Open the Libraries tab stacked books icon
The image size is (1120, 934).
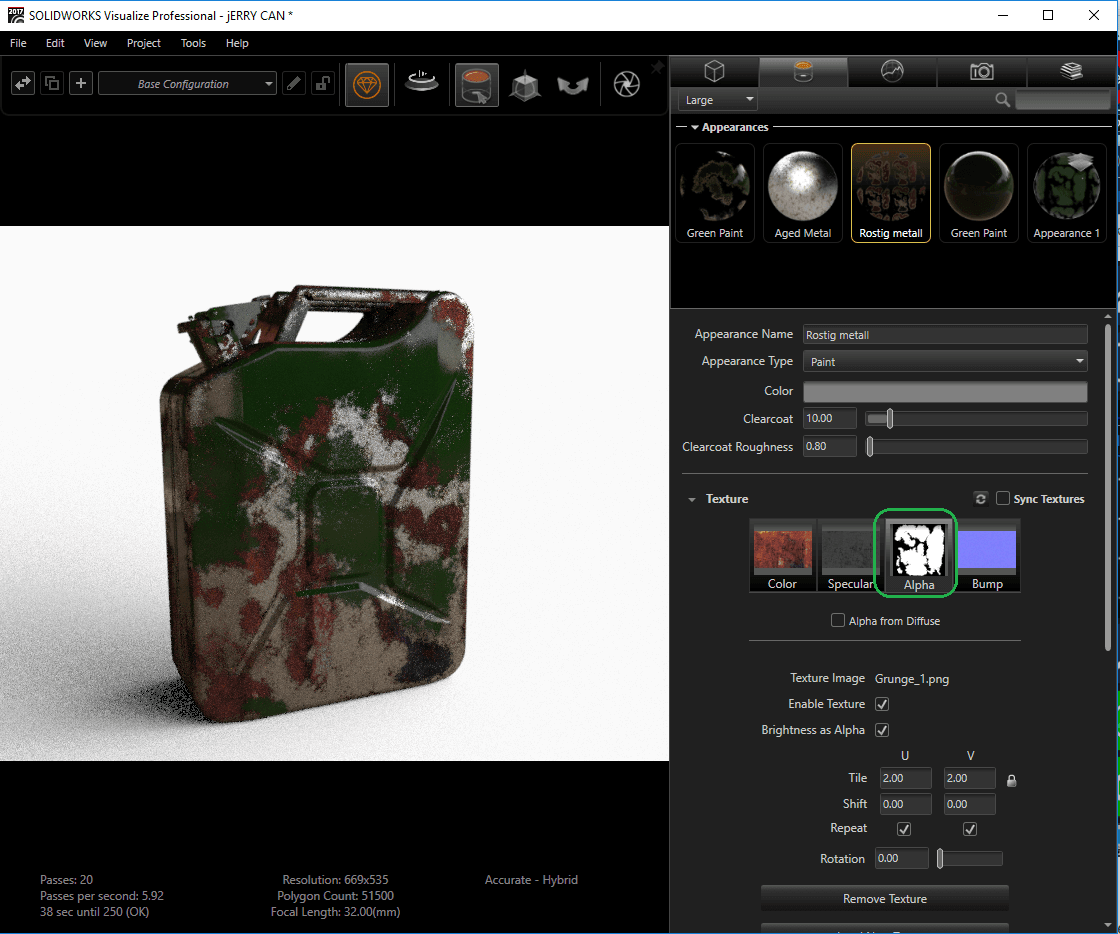[1071, 71]
